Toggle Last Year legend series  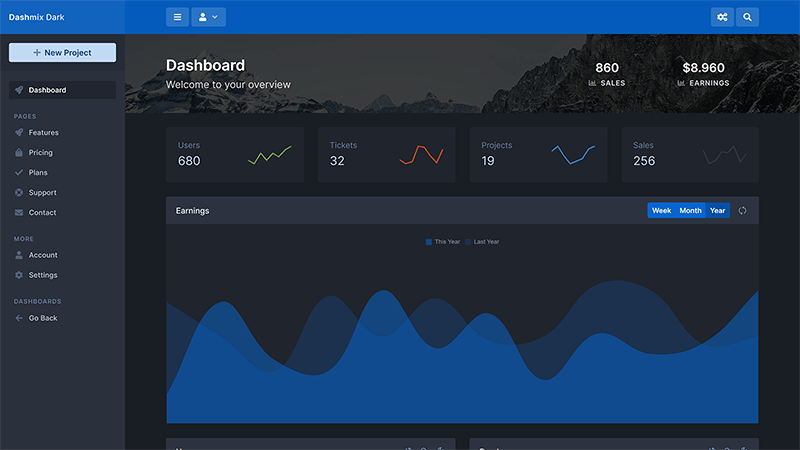pos(482,242)
